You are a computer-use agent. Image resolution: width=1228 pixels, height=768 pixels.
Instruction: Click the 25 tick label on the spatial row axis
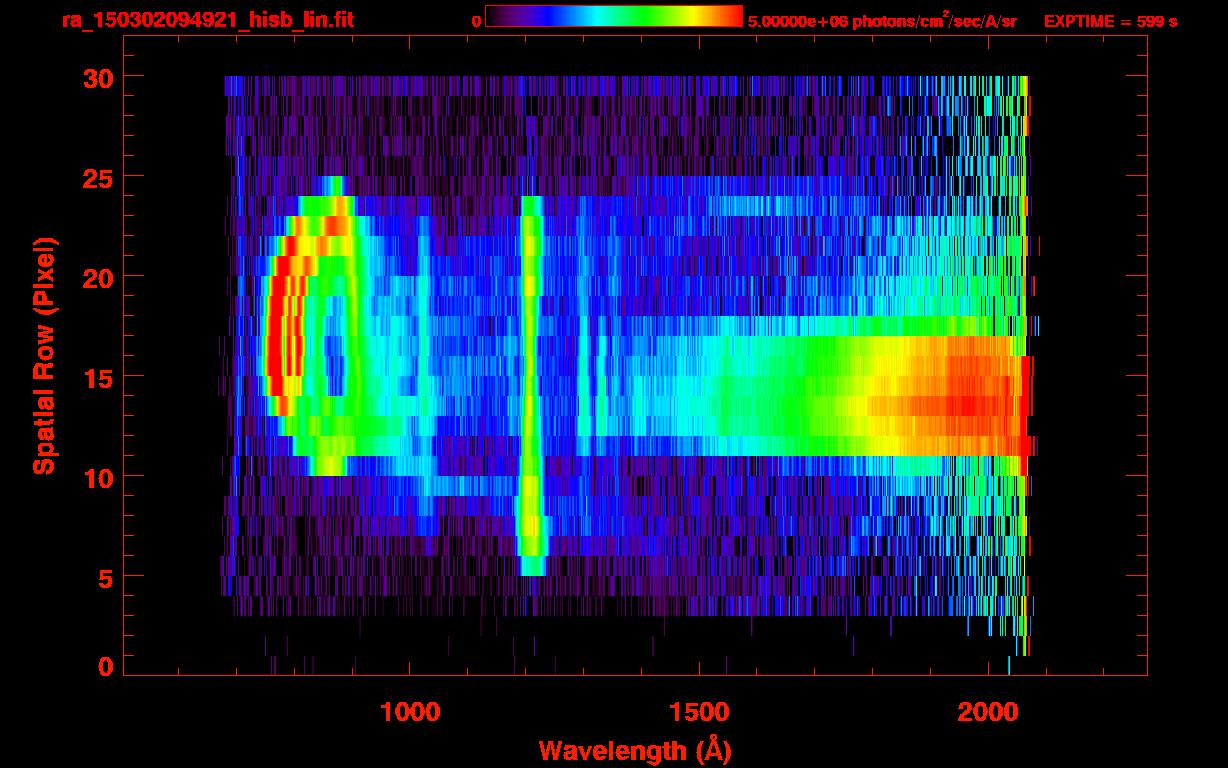click(x=98, y=177)
